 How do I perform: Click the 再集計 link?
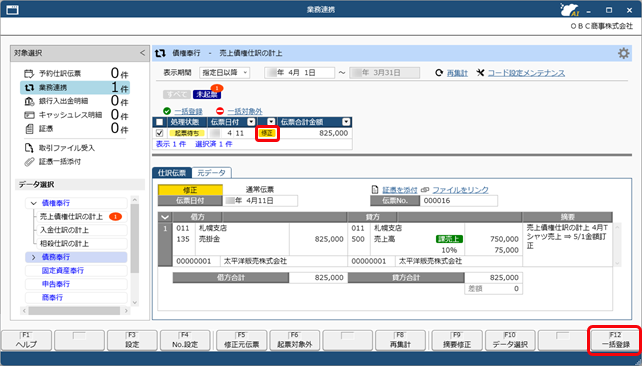tap(457, 73)
